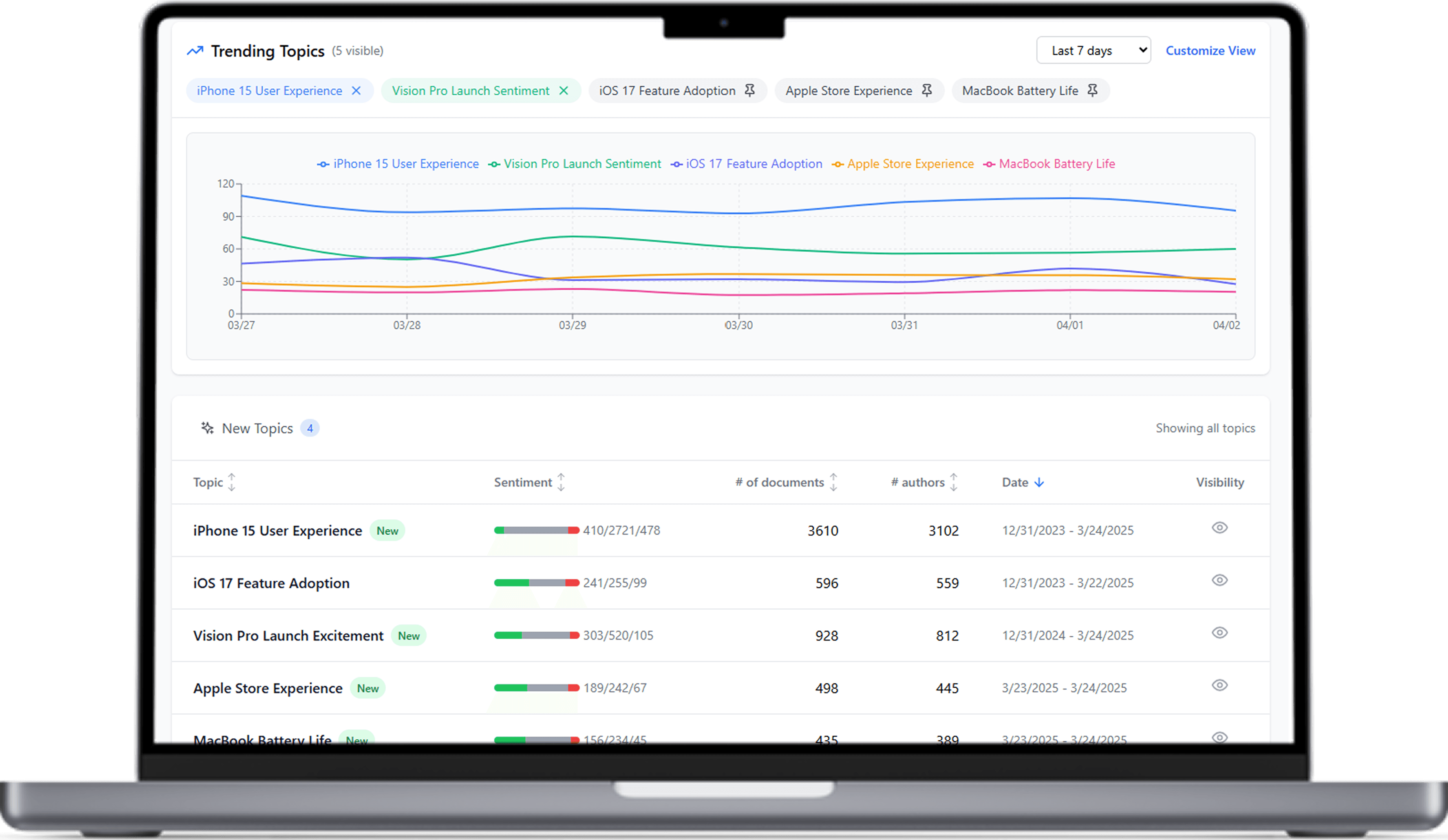Pin the Apple Store Experience chip
1448x840 pixels.
coord(927,90)
